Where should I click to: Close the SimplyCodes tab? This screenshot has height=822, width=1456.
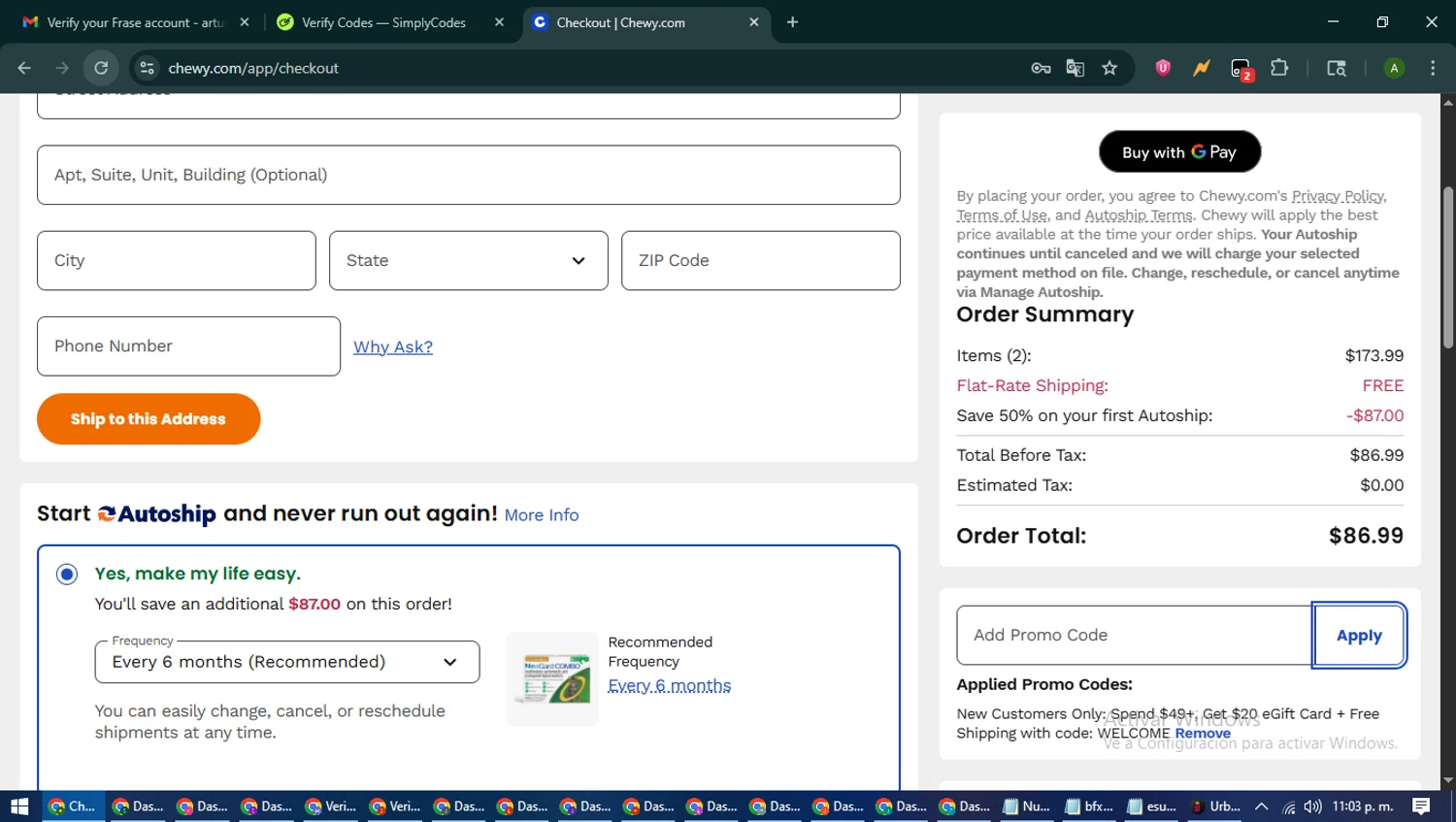coord(499,22)
